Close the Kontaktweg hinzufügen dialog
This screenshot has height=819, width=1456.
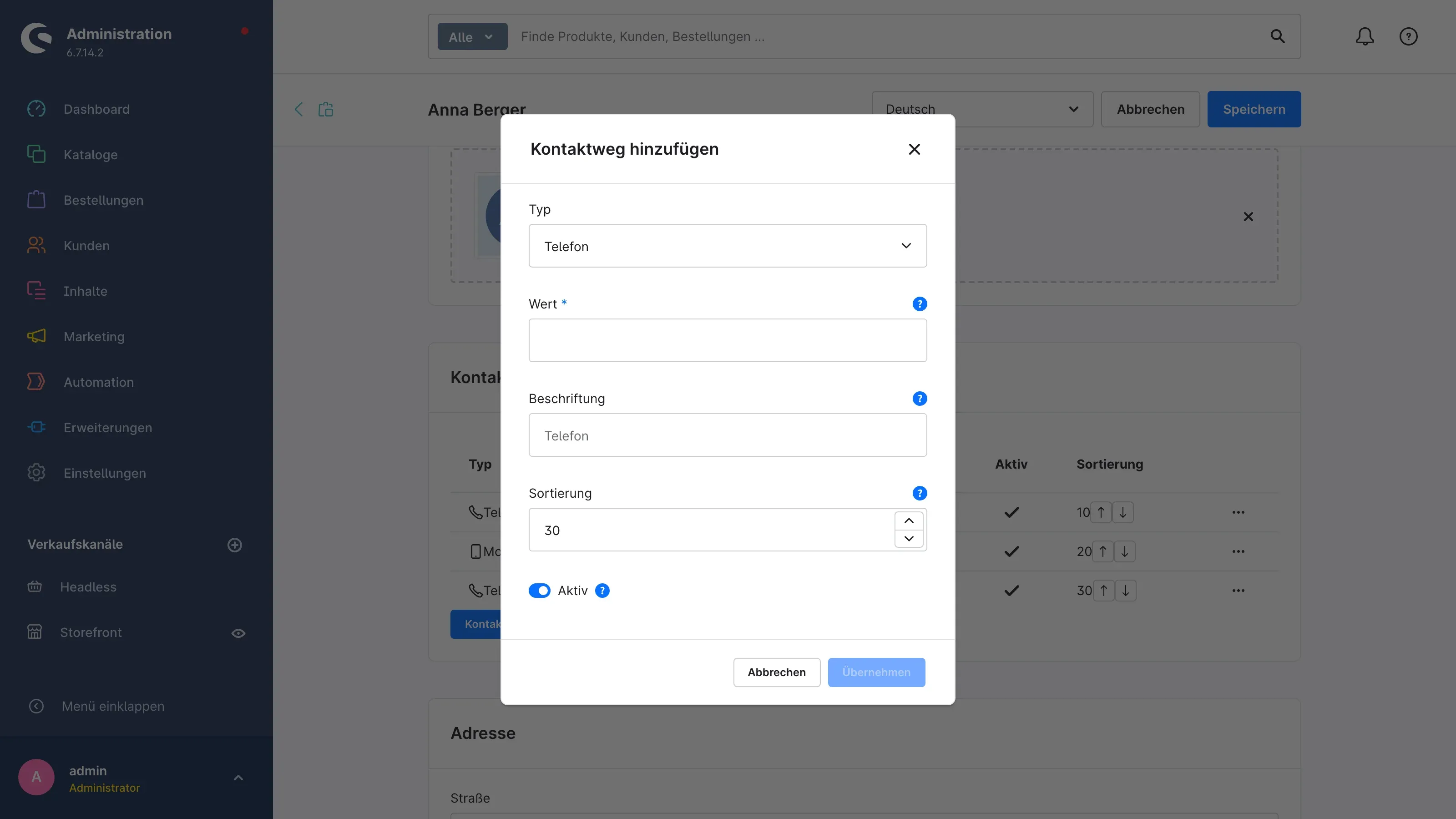pos(914,149)
